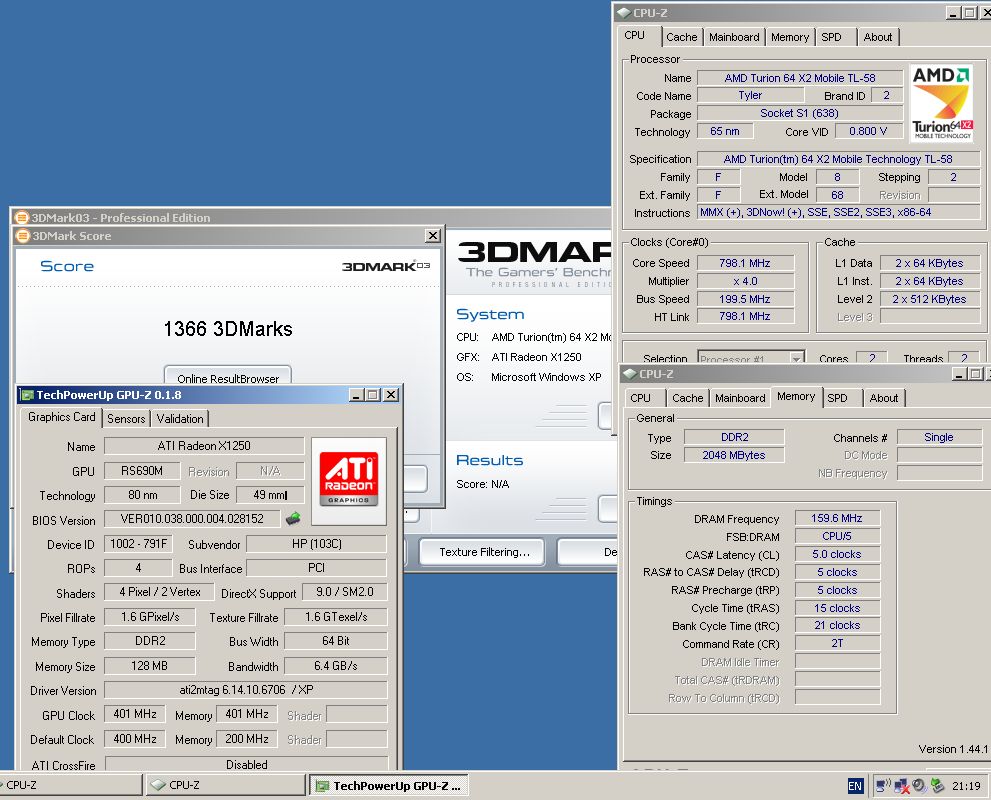The width and height of the screenshot is (991, 800).
Task: Click the 3DMark03 logo in Score window
Action: [x=386, y=266]
